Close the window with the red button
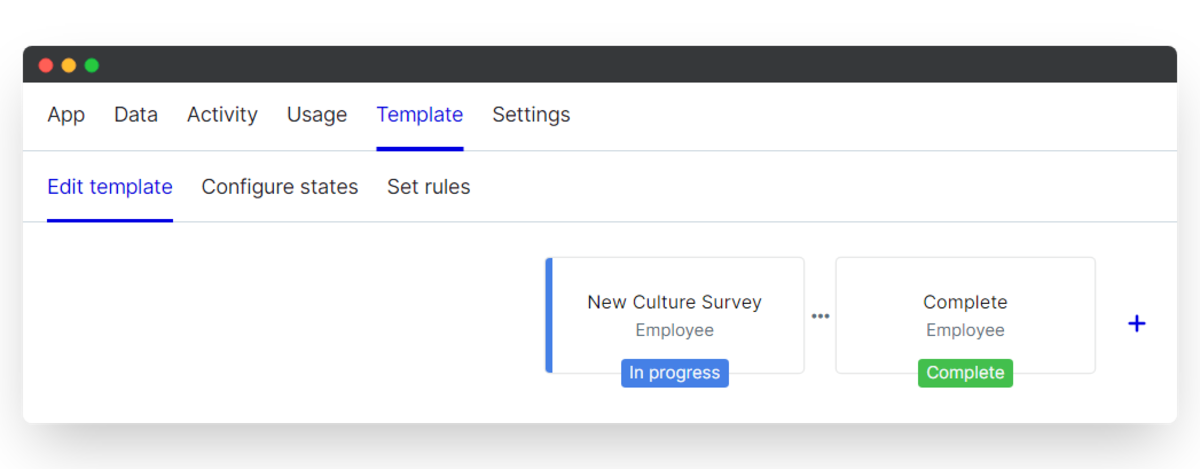The height and width of the screenshot is (469, 1200). point(46,65)
